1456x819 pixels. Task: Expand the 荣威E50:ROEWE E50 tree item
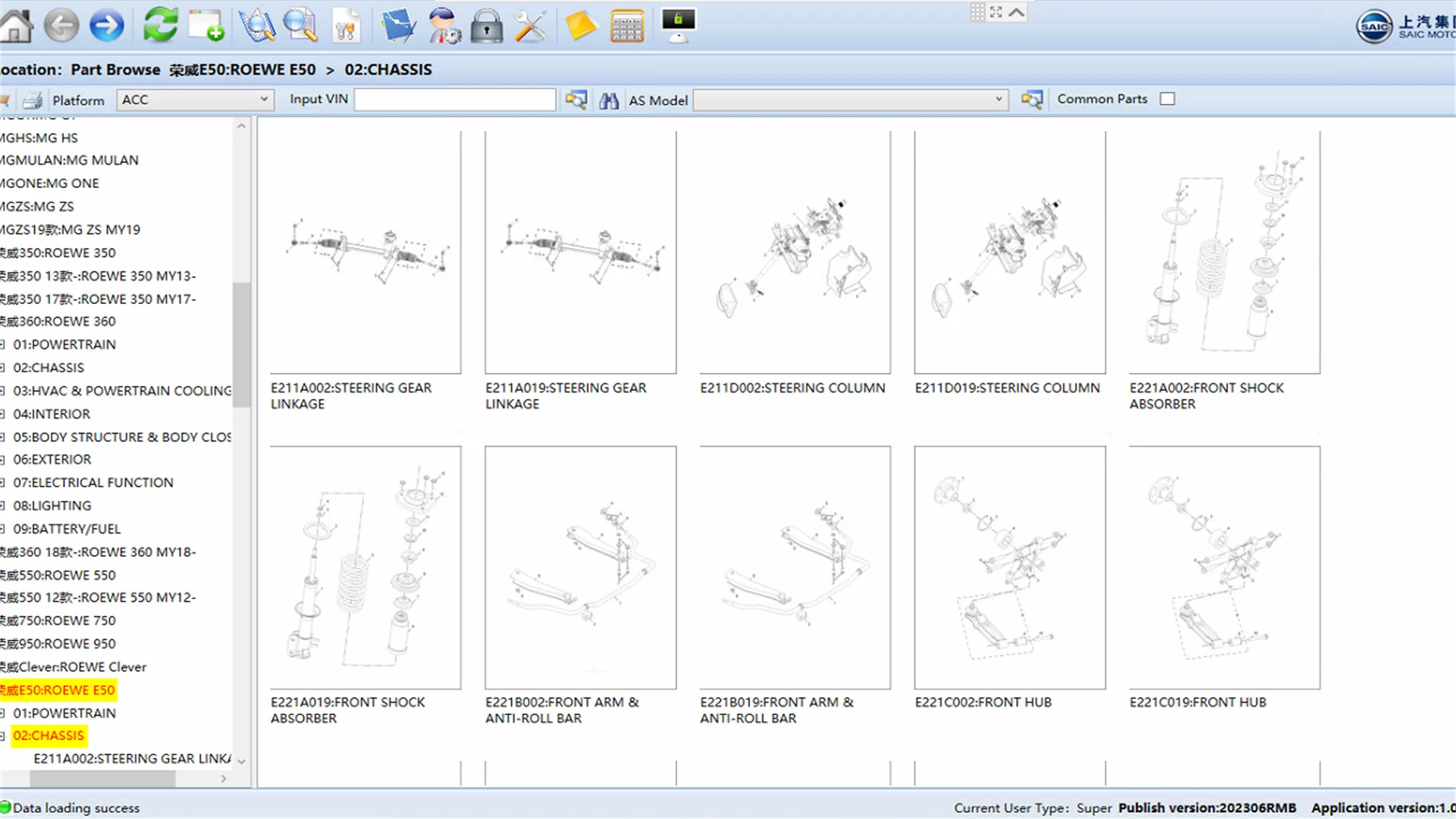(57, 689)
